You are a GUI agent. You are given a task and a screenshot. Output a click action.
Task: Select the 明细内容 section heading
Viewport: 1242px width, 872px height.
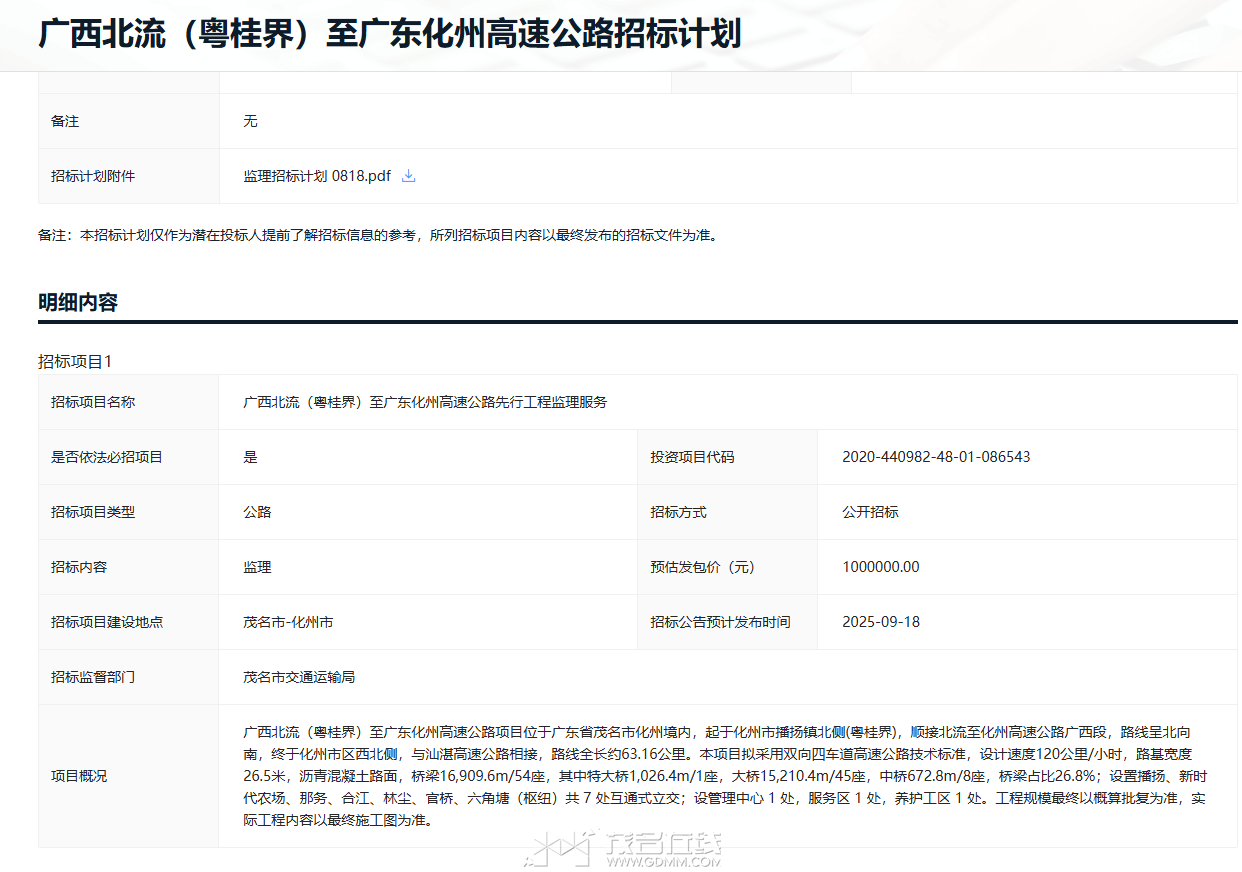tap(78, 302)
